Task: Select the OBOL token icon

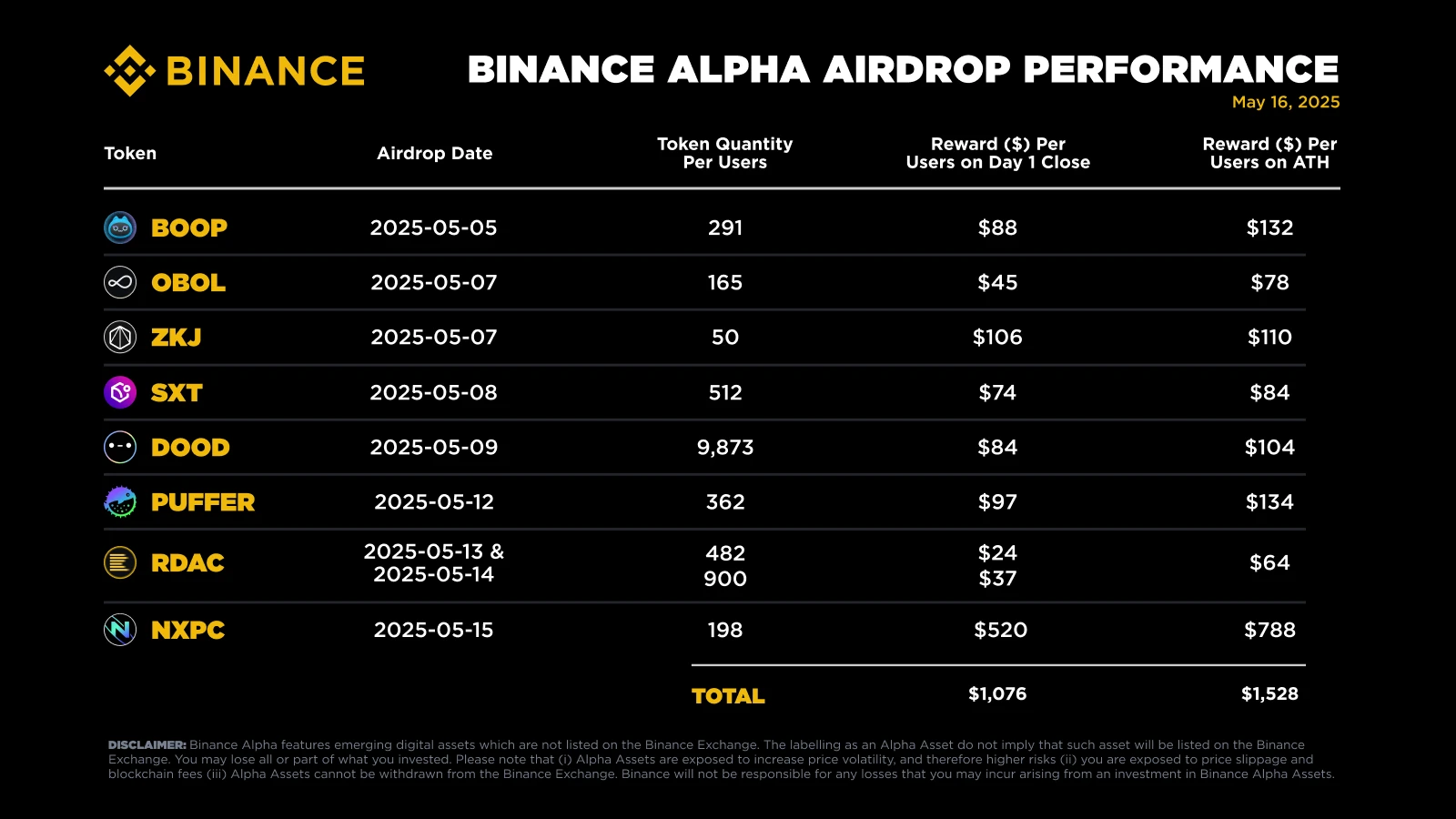Action: [120, 283]
